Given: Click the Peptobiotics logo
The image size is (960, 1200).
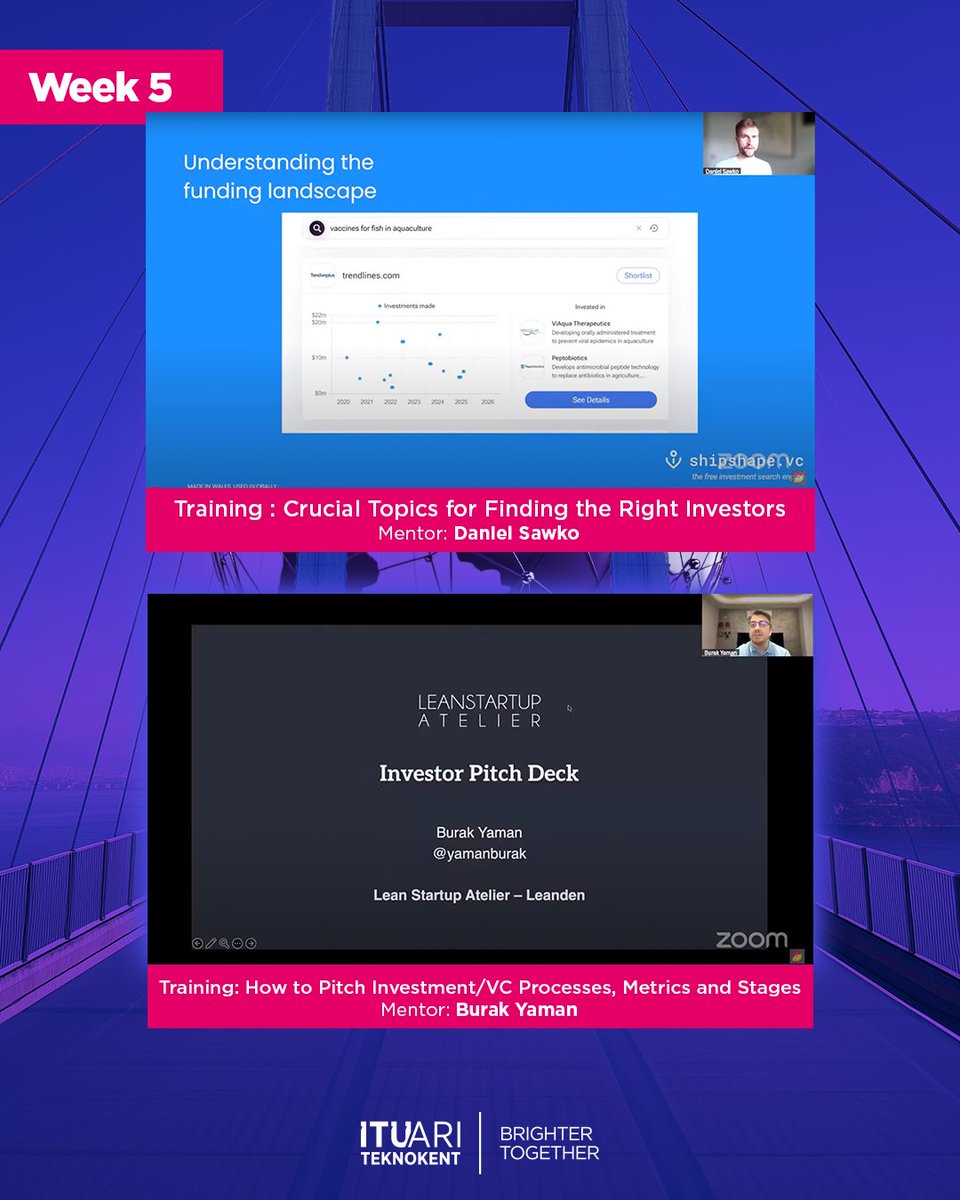Looking at the screenshot, I should pyautogui.click(x=534, y=366).
